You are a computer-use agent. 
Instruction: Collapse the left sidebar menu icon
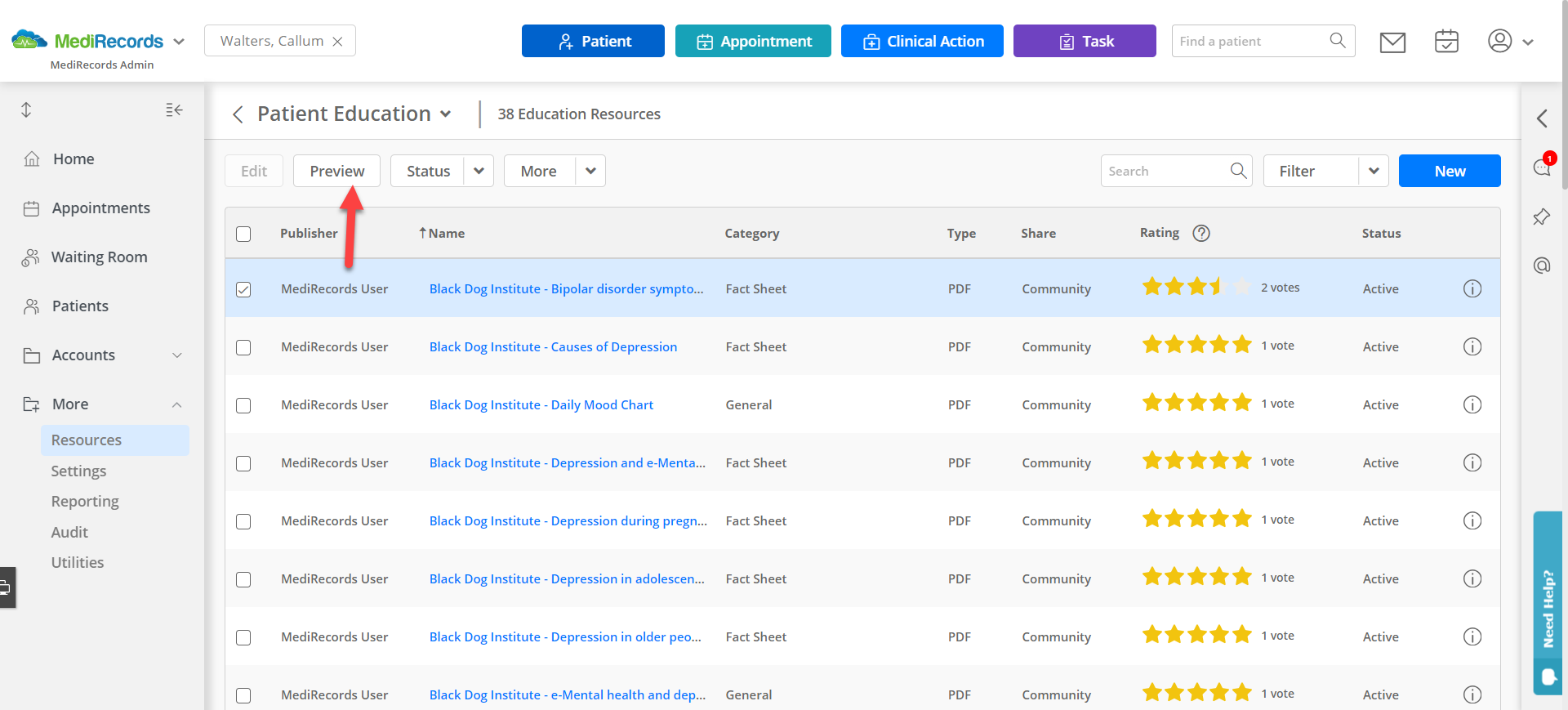pos(174,109)
